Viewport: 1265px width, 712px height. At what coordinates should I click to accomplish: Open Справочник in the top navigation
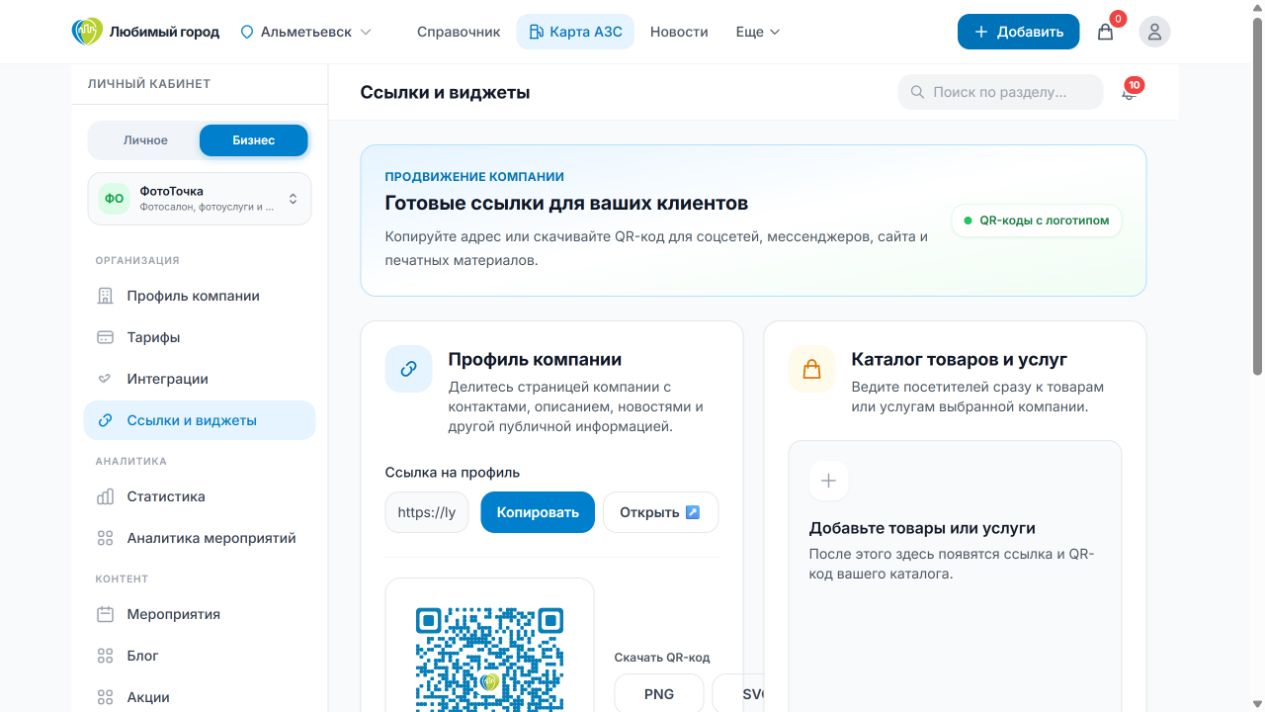coord(458,32)
